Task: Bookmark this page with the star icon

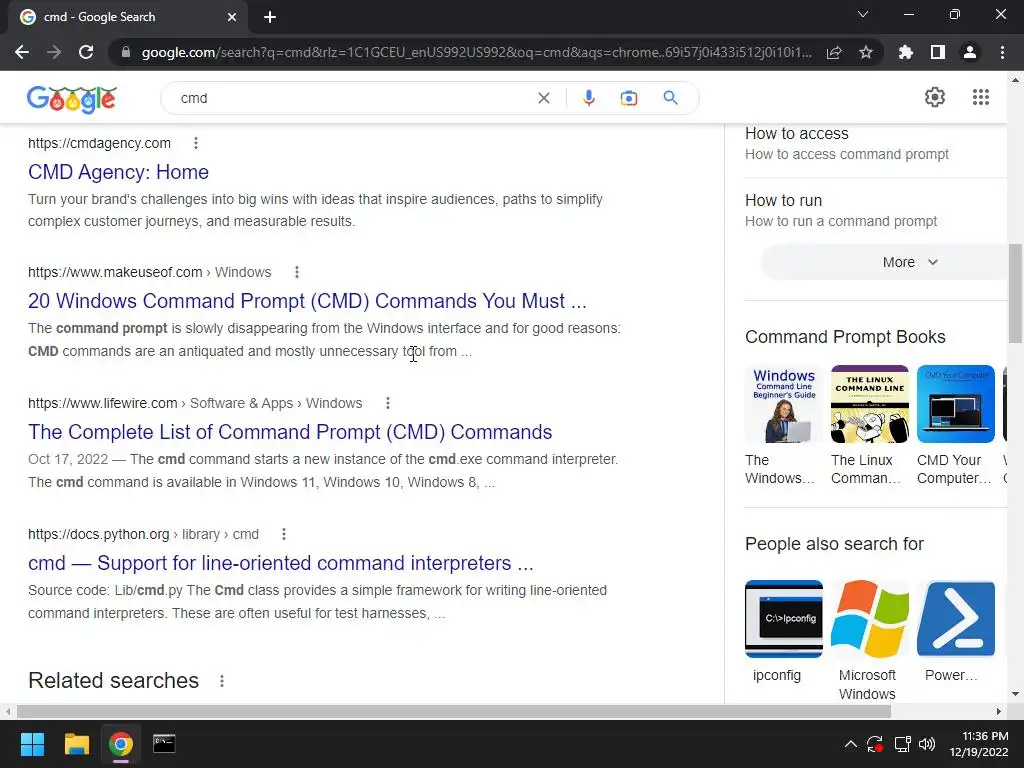Action: (866, 52)
